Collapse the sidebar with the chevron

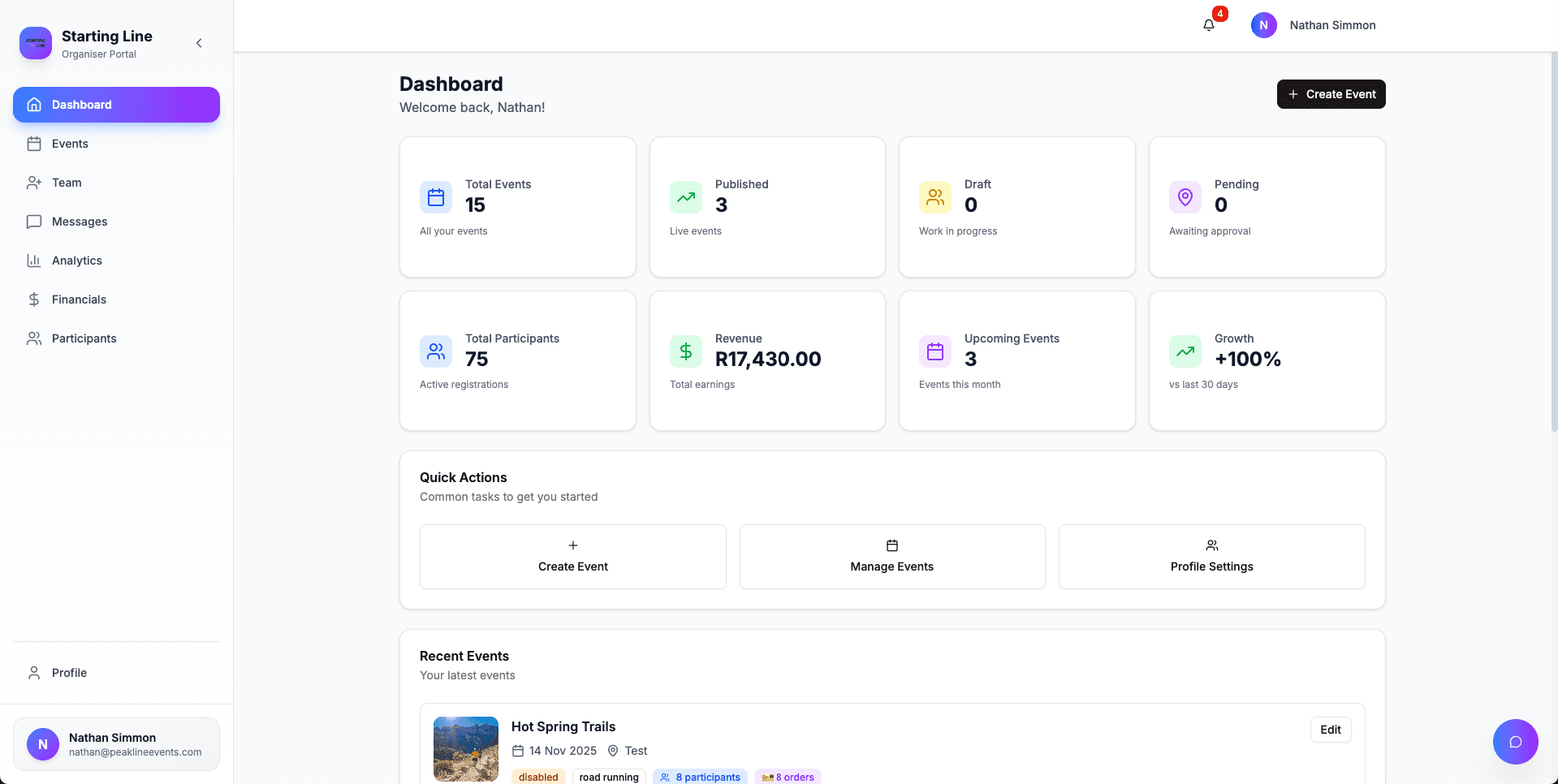tap(199, 43)
